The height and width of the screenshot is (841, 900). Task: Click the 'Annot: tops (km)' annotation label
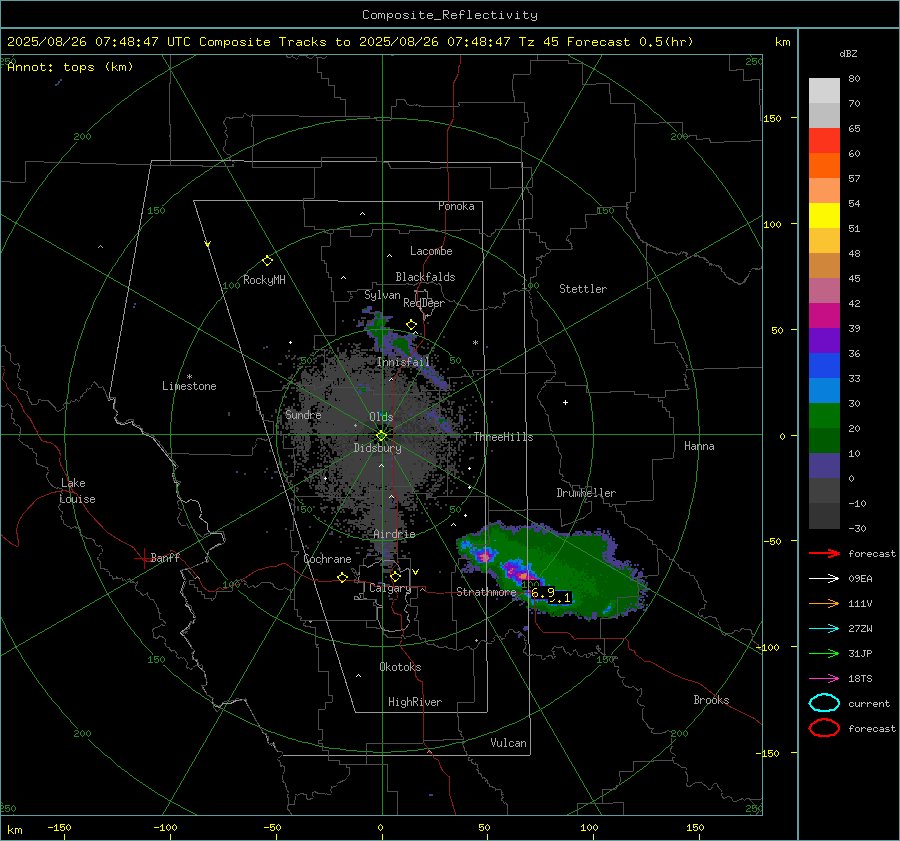70,67
